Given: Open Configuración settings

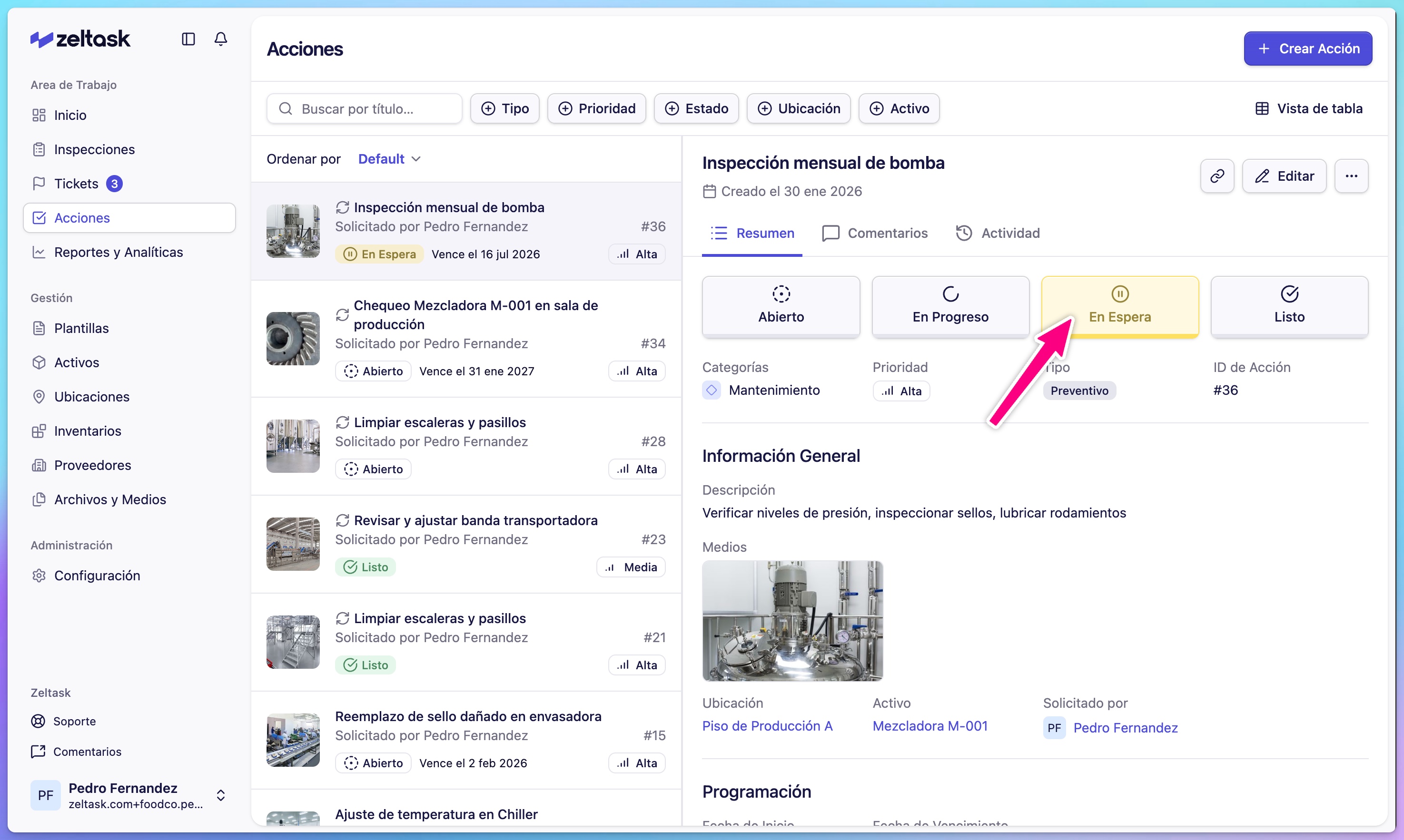Looking at the screenshot, I should tap(129, 576).
